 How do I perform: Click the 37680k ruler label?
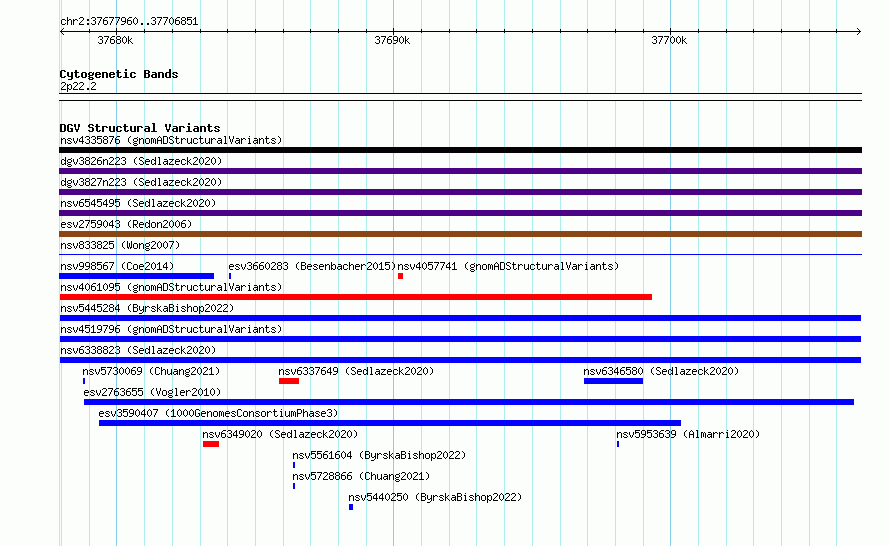115,40
